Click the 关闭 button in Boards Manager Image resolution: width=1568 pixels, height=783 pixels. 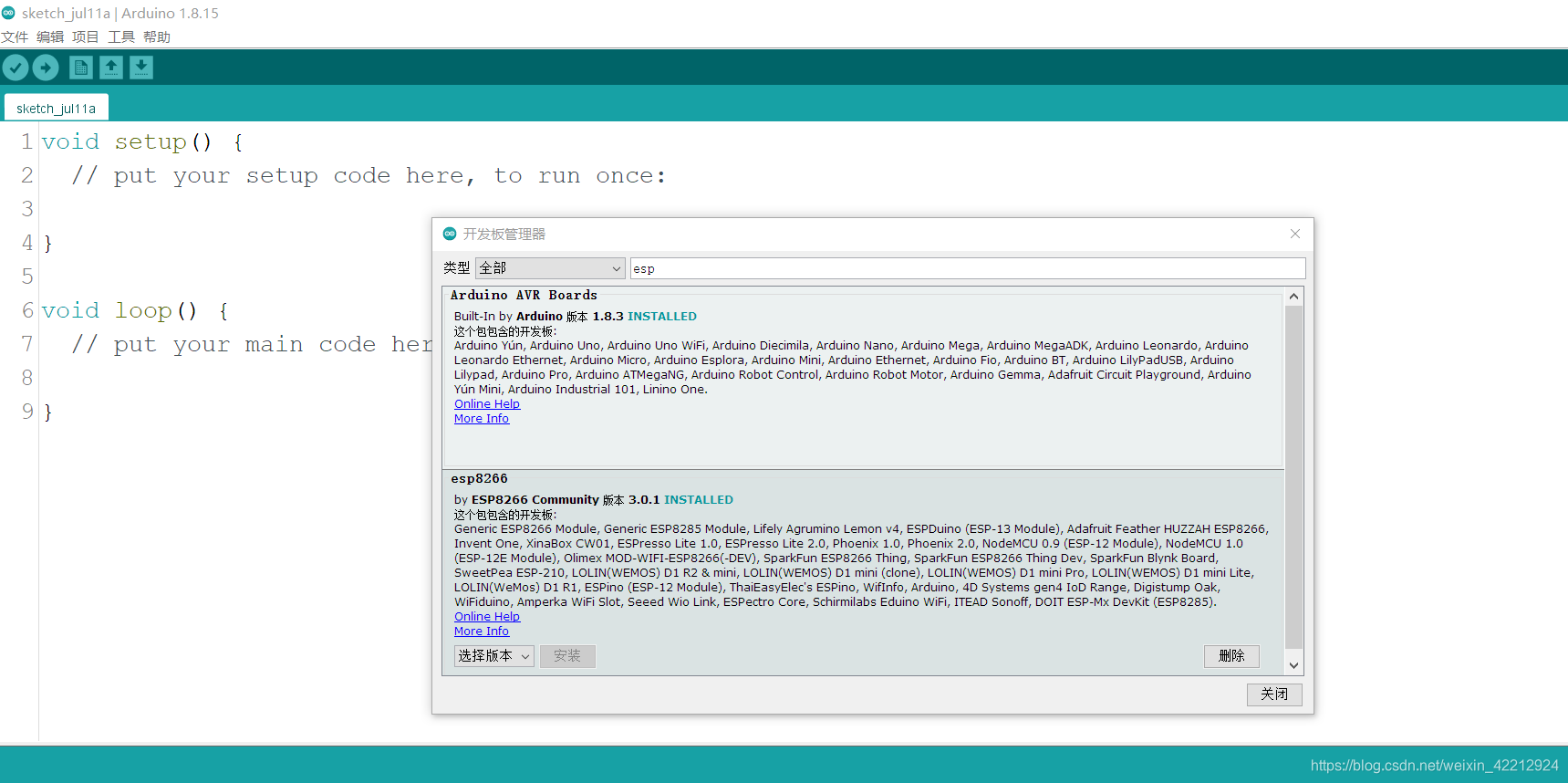coord(1274,694)
